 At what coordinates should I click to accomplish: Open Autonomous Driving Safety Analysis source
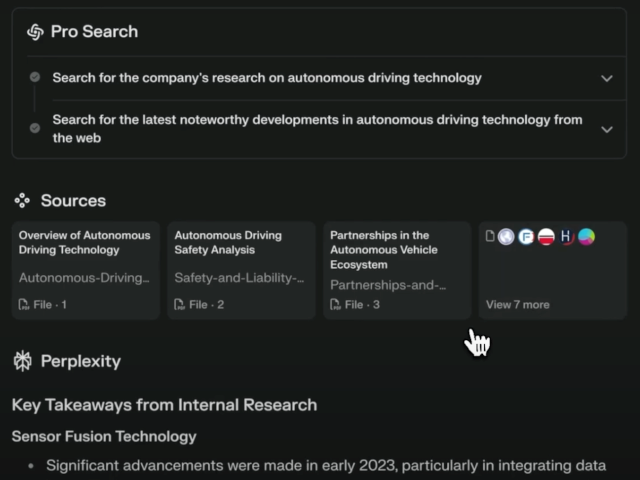click(241, 270)
